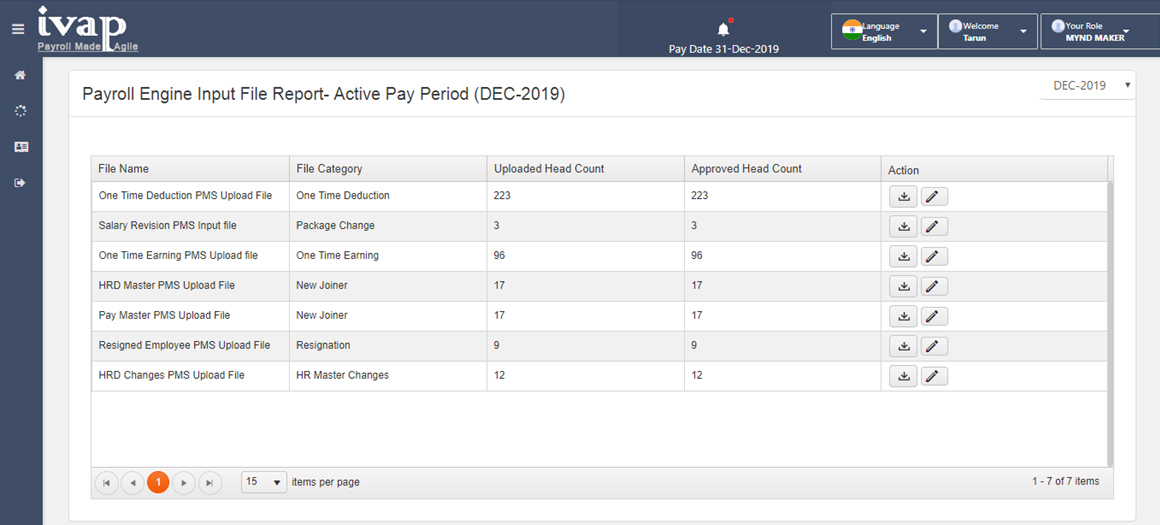
Task: Jump to last page button
Action: coord(210,483)
